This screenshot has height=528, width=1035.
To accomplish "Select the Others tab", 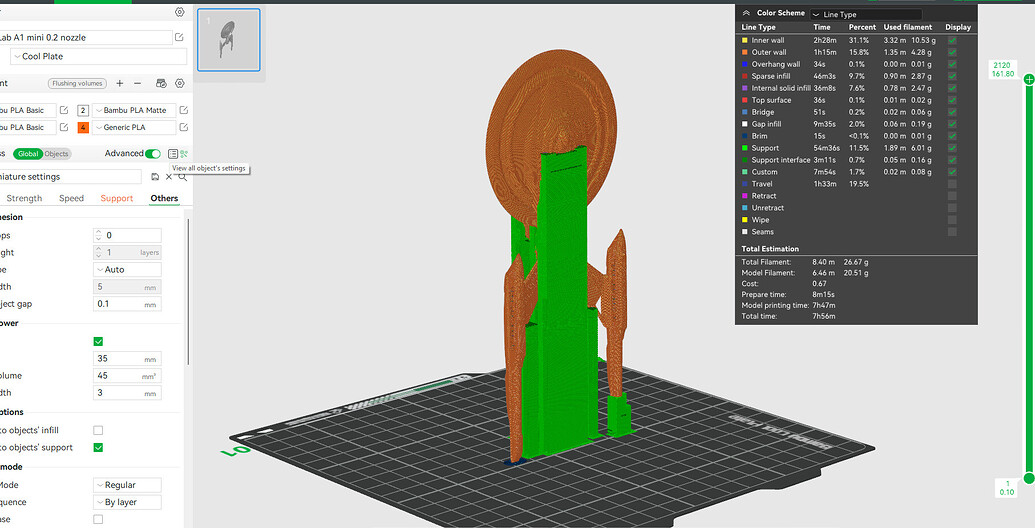I will pyautogui.click(x=164, y=198).
